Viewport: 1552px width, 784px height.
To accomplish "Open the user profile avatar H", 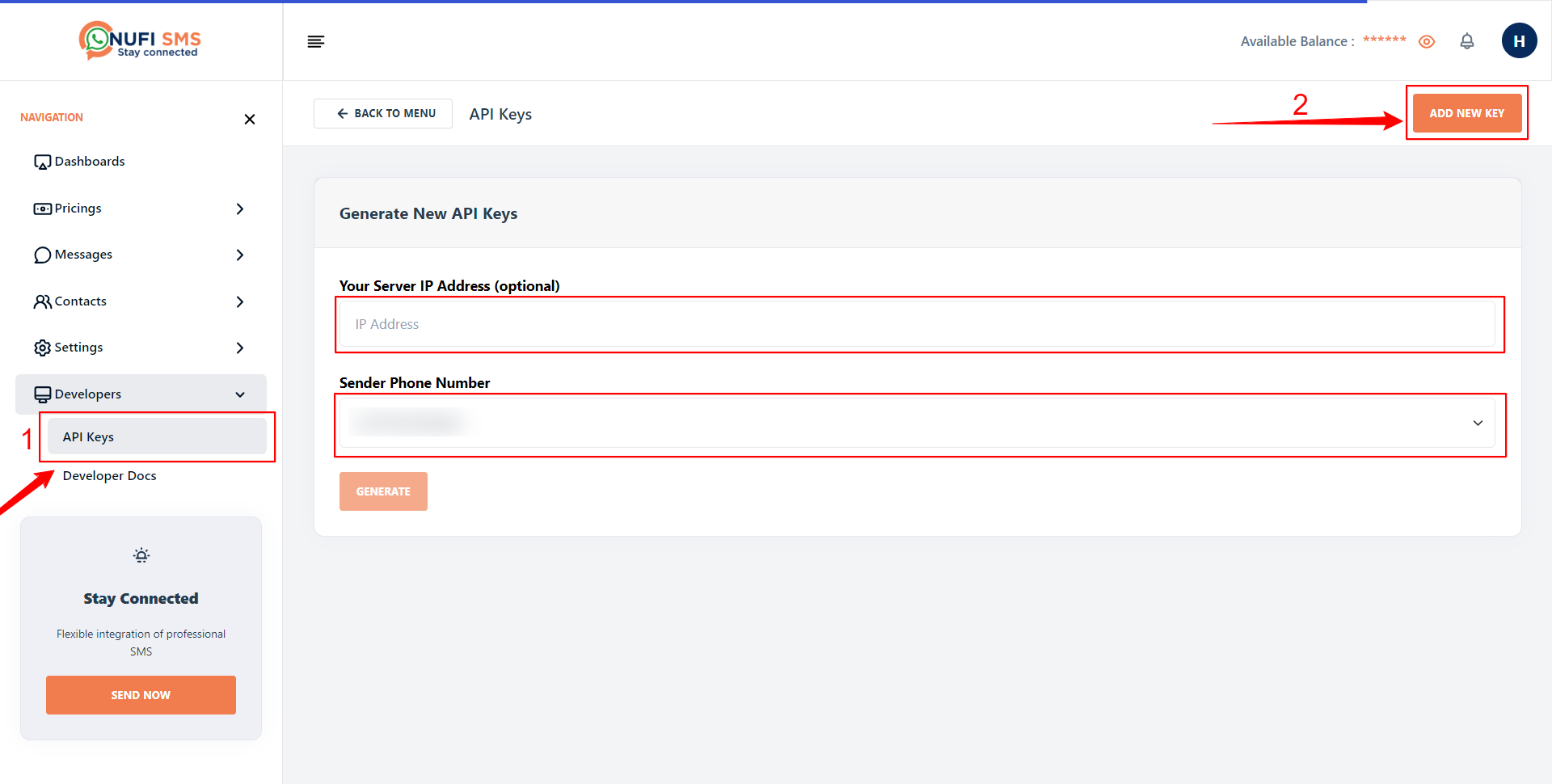I will tap(1519, 41).
